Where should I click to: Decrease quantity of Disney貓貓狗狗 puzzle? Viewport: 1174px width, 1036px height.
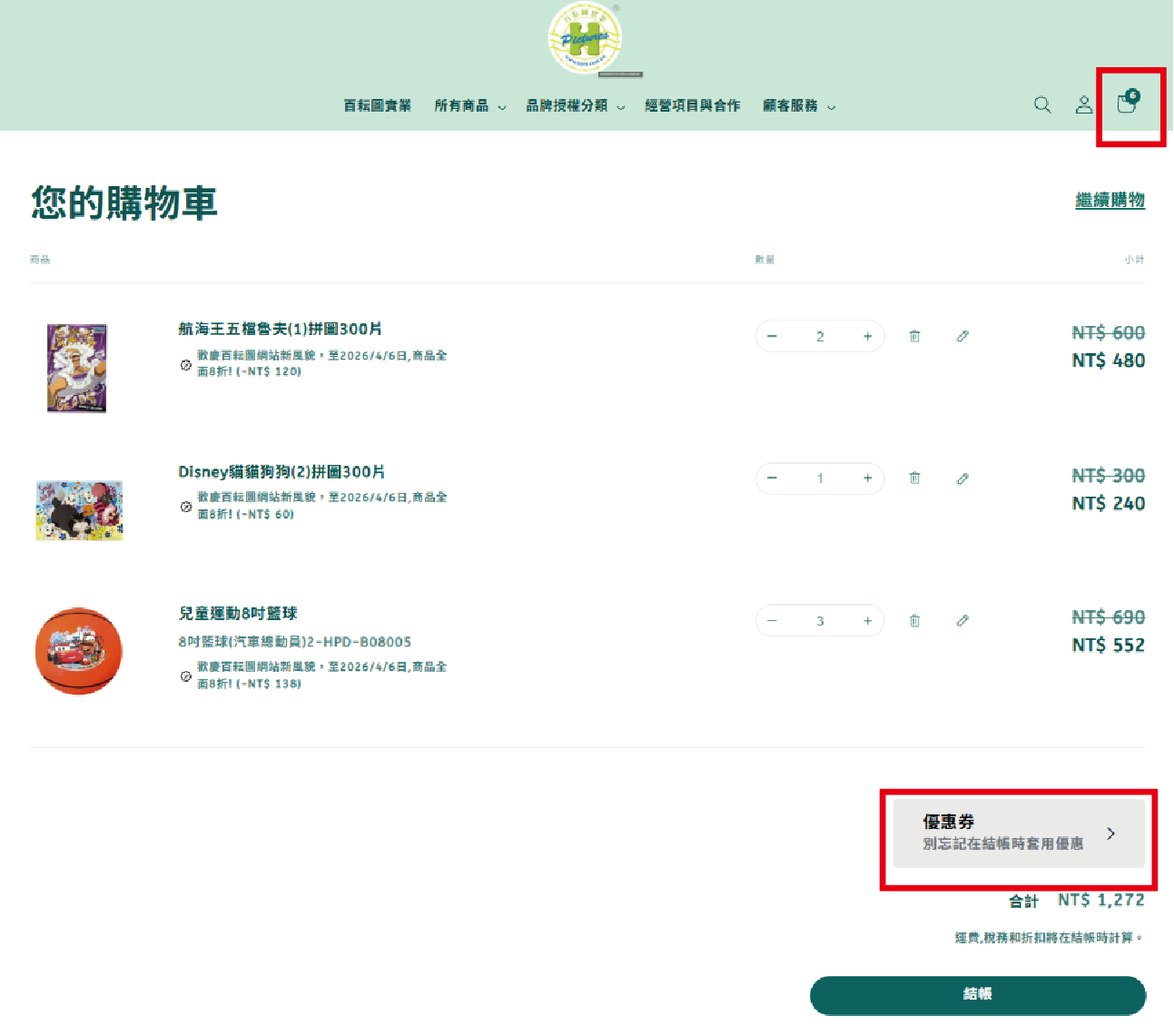(772, 479)
